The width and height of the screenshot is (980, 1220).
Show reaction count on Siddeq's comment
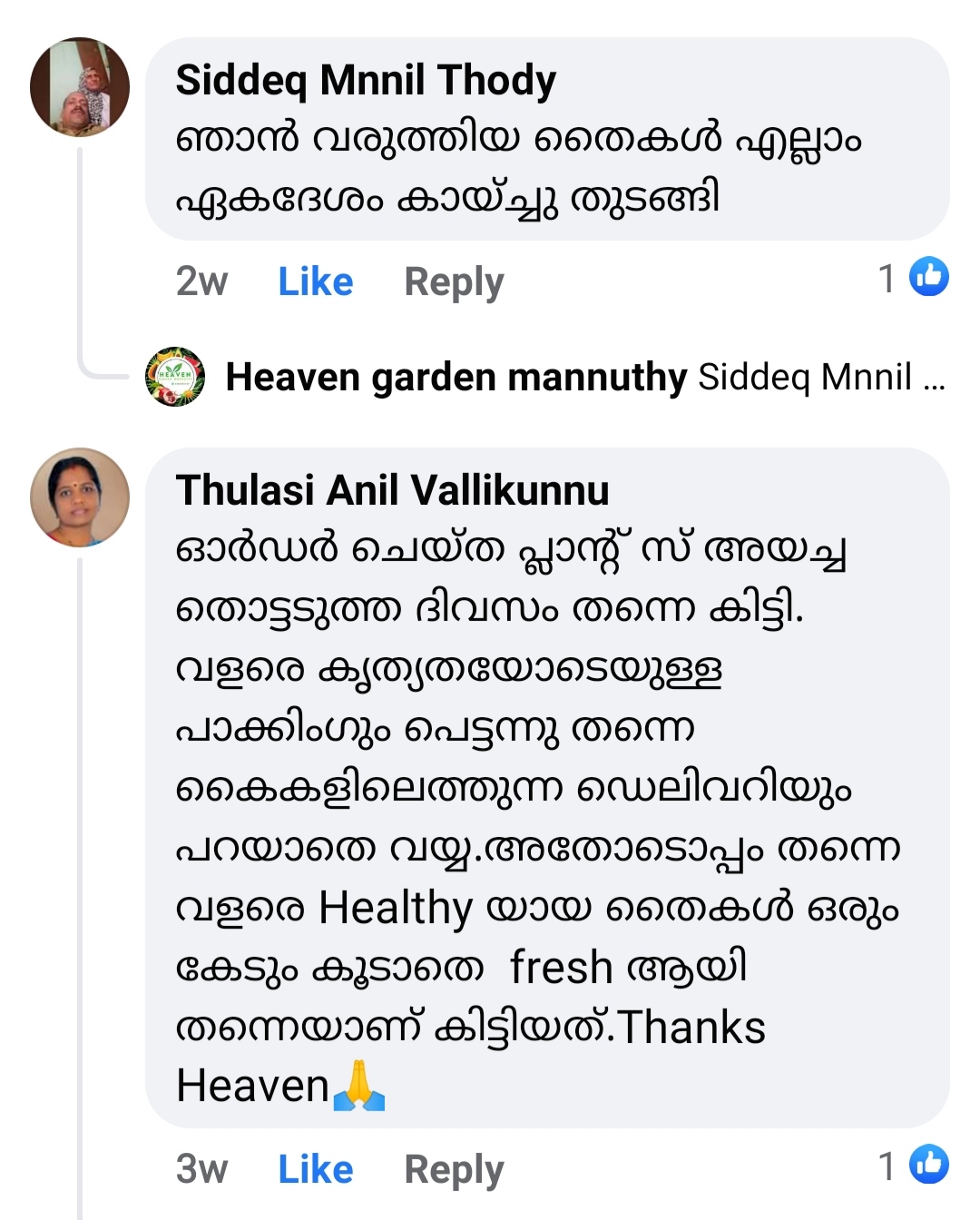coord(887,278)
